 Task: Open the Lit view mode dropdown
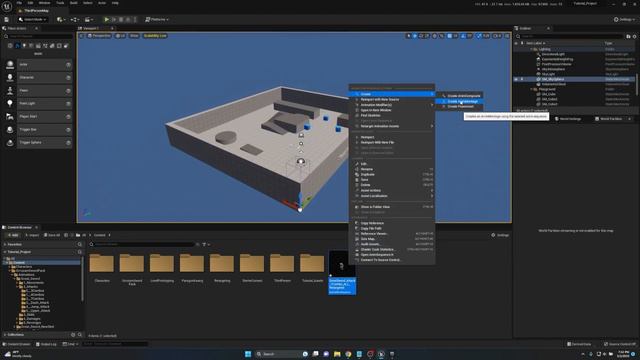pos(120,36)
